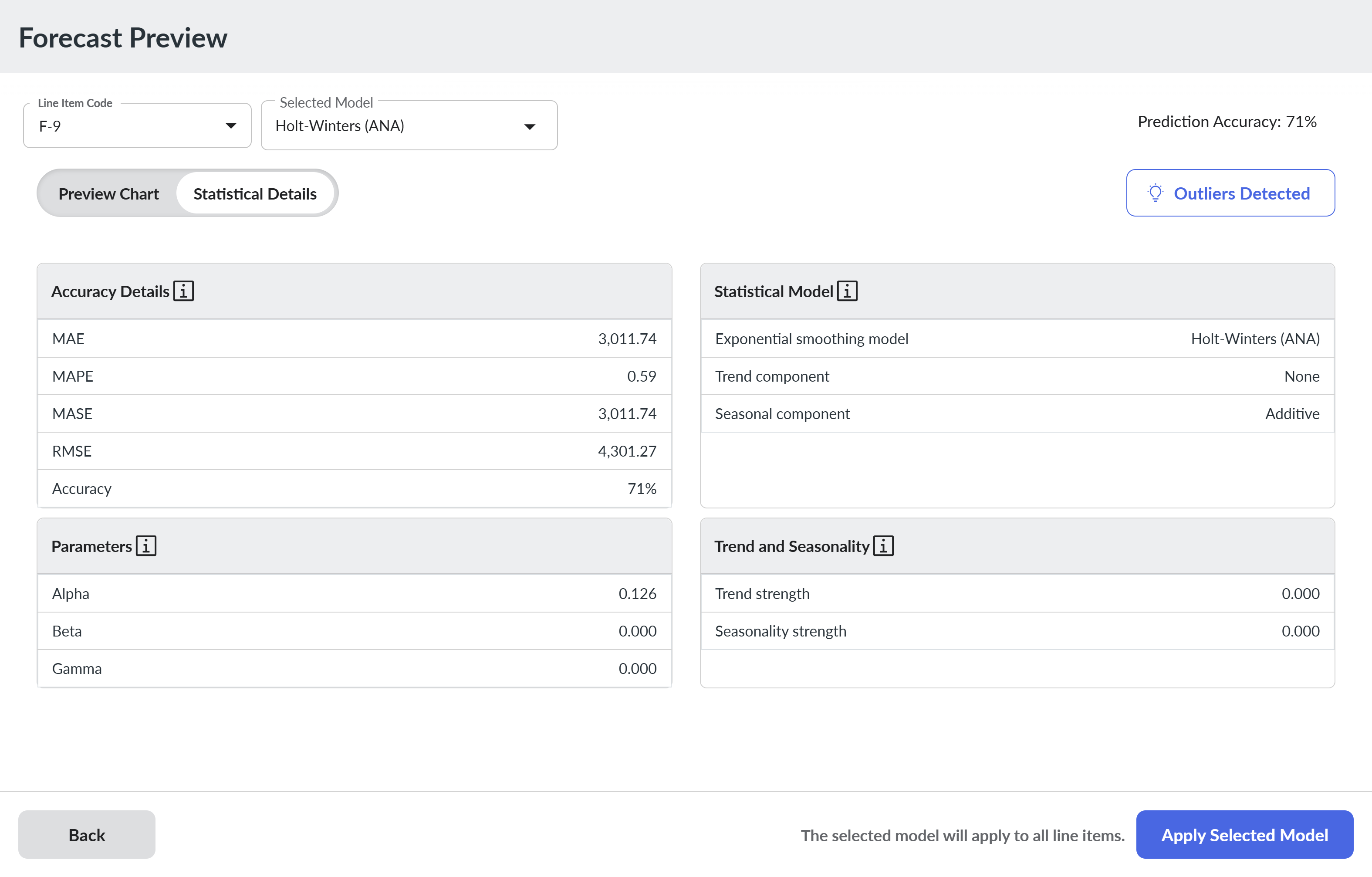Click the Seasonal component row
The width and height of the screenshot is (1372, 877).
(1017, 413)
